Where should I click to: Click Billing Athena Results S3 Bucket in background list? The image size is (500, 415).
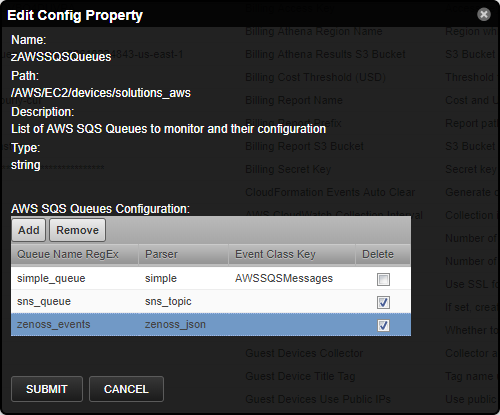325,54
